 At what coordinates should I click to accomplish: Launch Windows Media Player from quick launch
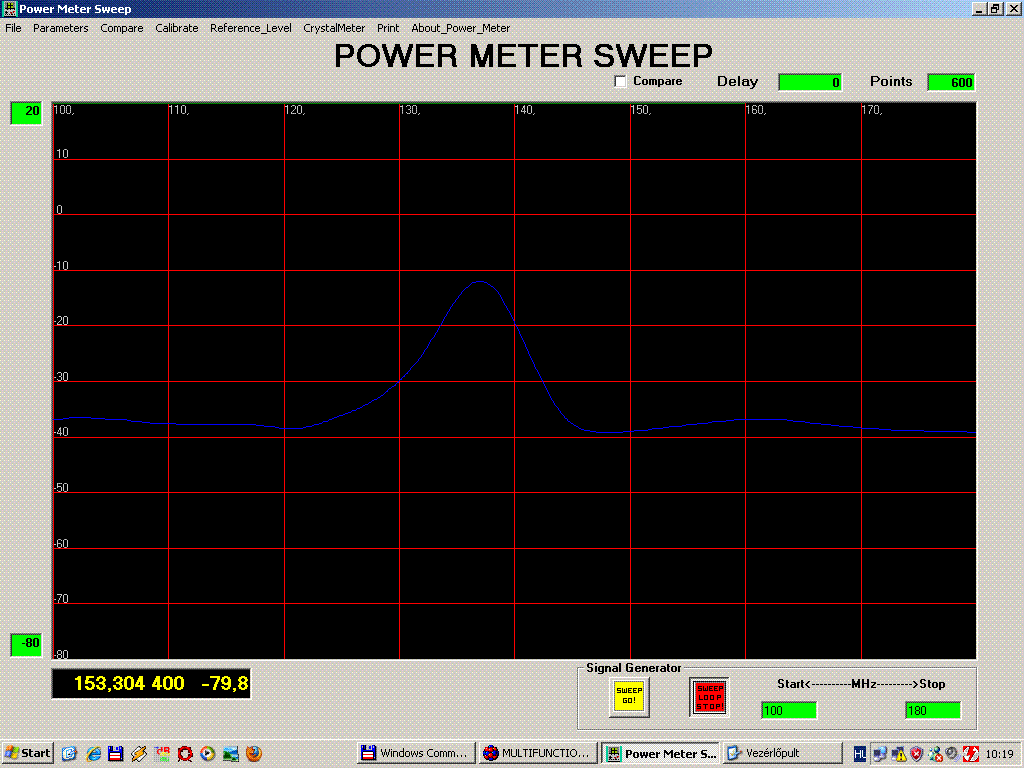coord(208,754)
